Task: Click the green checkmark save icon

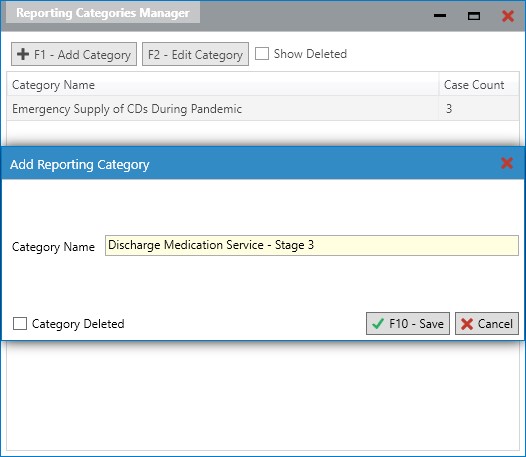Action: [x=378, y=324]
